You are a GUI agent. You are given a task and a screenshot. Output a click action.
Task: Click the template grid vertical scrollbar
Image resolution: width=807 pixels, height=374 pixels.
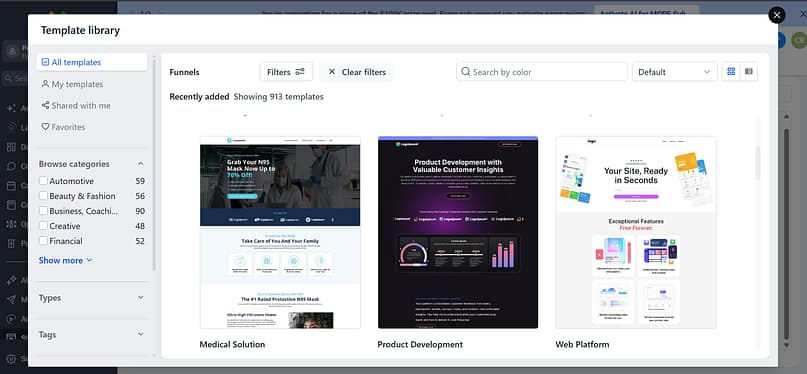click(x=758, y=163)
